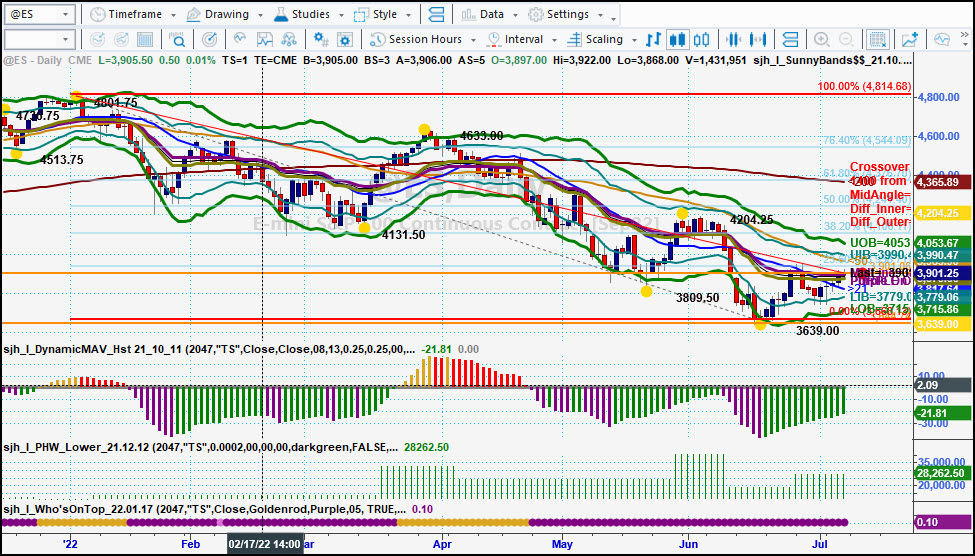
Task: Switch to hollow candlestick chart style
Action: click(x=701, y=40)
